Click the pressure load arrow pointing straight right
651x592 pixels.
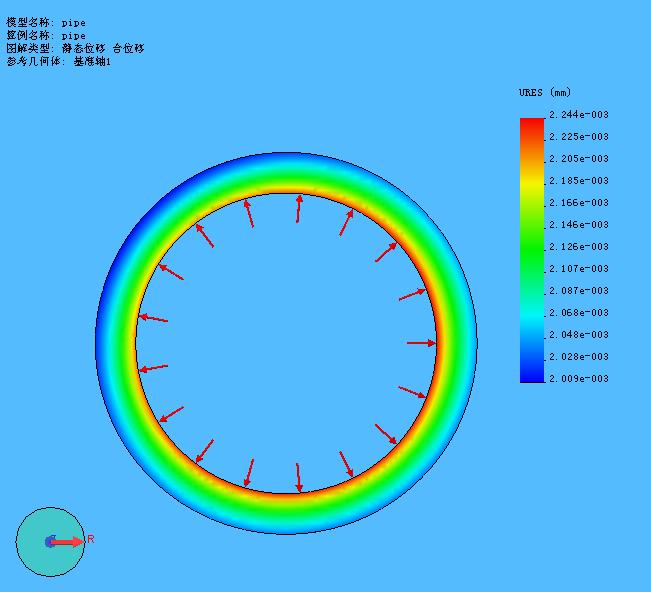tap(421, 343)
